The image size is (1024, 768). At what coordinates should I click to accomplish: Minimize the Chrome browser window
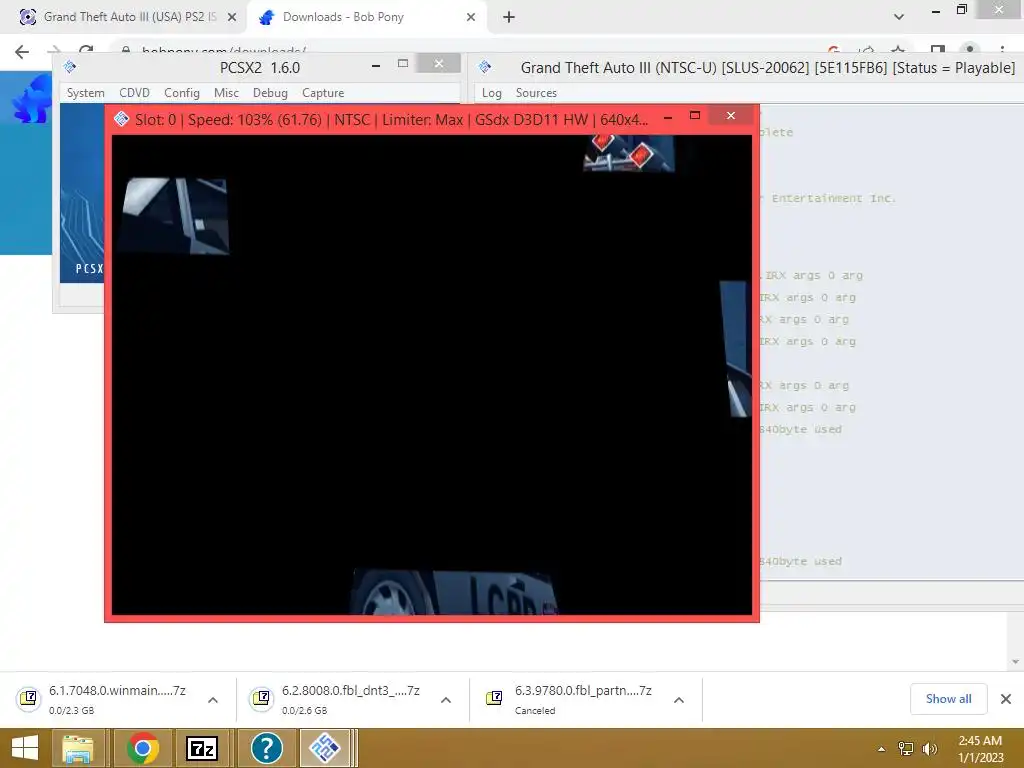pos(936,11)
